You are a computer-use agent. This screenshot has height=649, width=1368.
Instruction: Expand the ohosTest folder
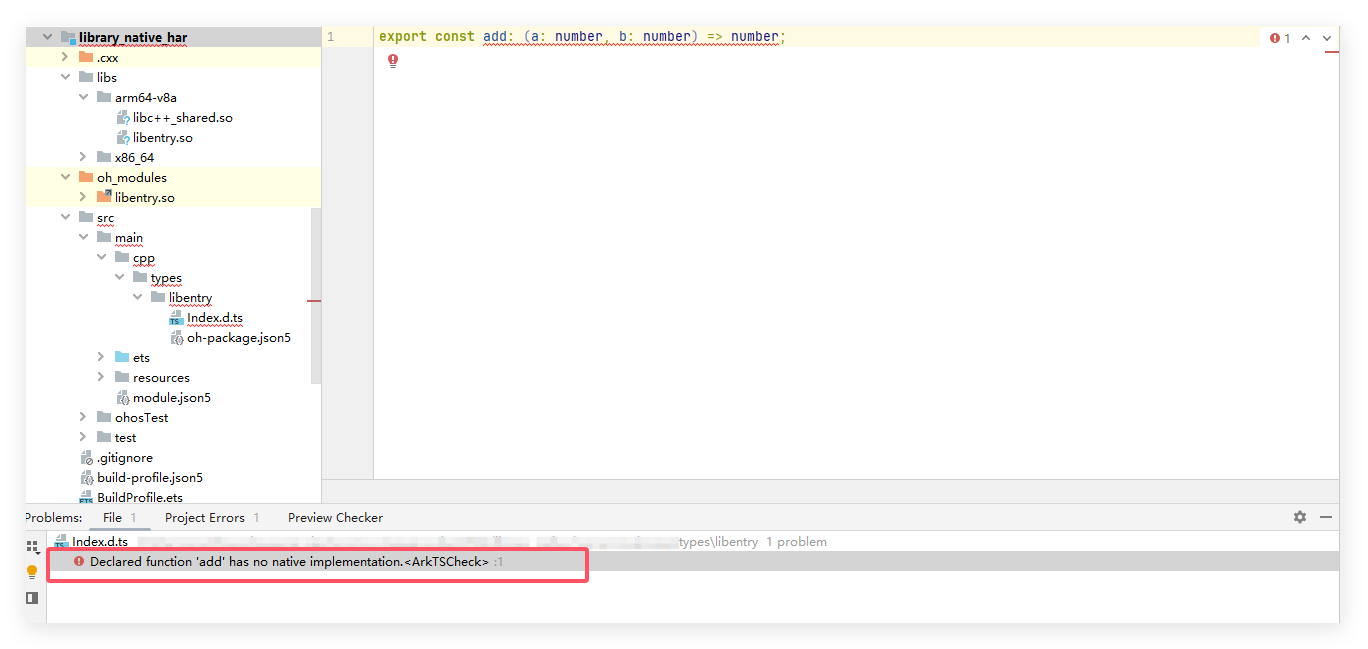(82, 417)
